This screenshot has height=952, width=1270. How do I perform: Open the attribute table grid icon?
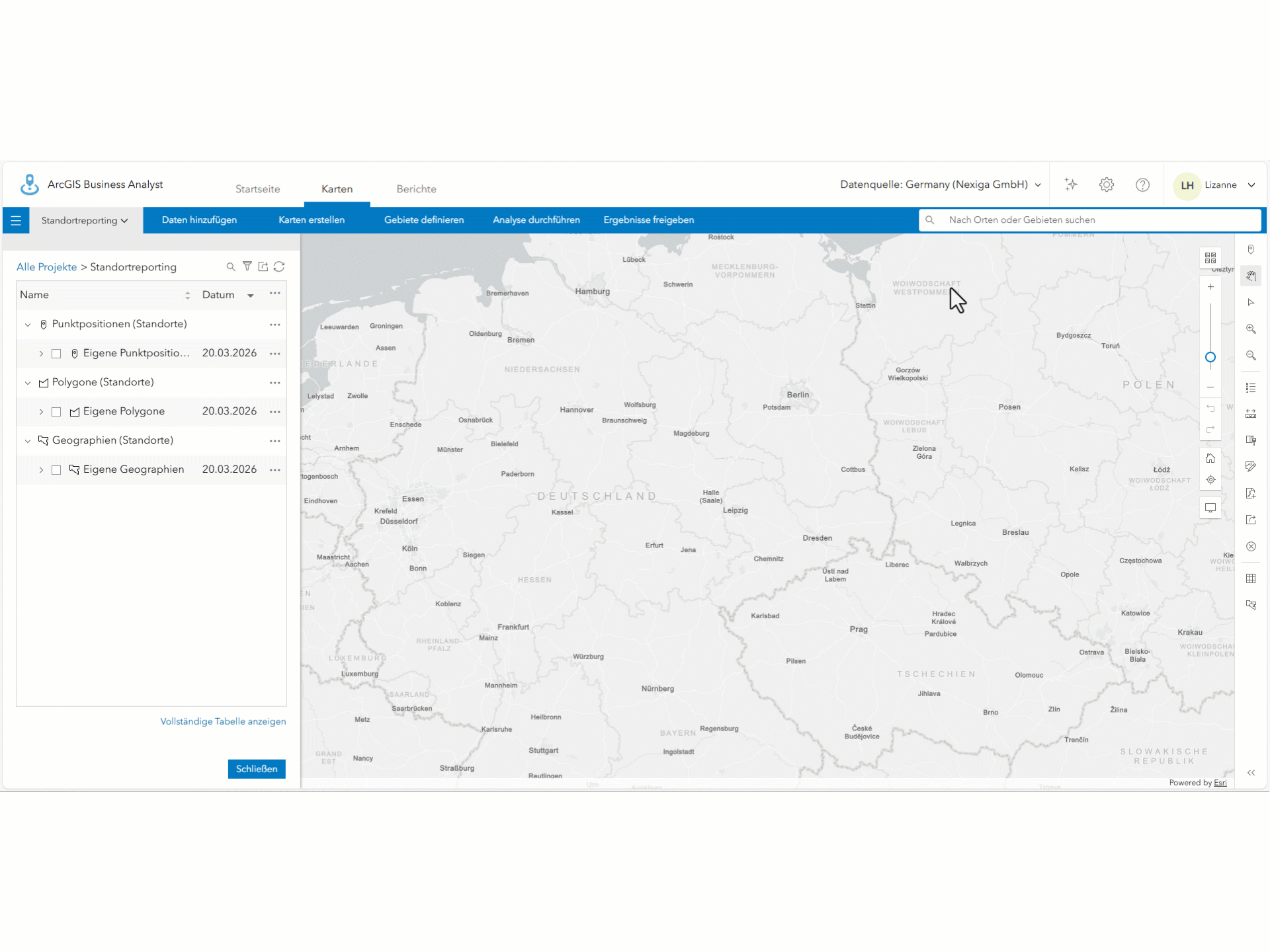(1251, 578)
